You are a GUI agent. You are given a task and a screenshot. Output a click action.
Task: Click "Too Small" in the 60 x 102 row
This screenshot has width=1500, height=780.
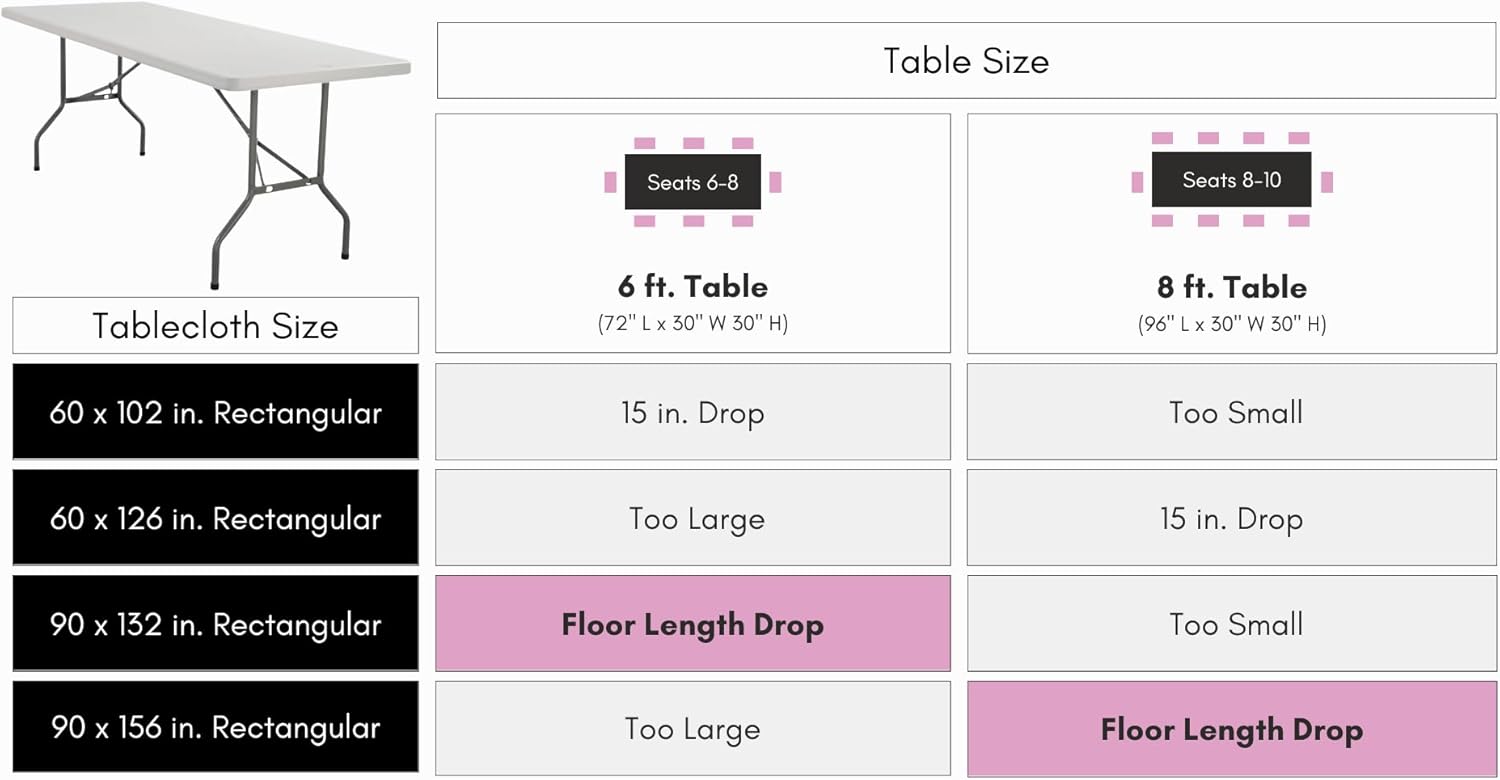pyautogui.click(x=1236, y=412)
